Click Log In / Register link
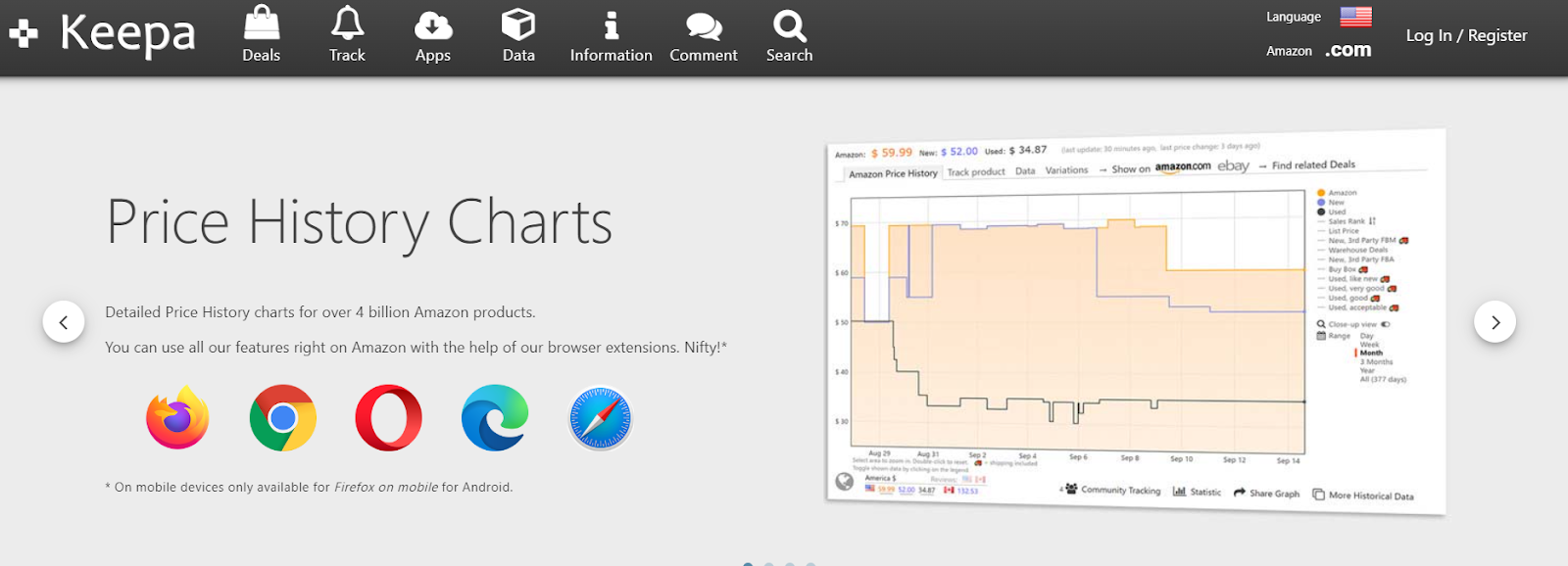The height and width of the screenshot is (566, 1568). [x=1466, y=35]
